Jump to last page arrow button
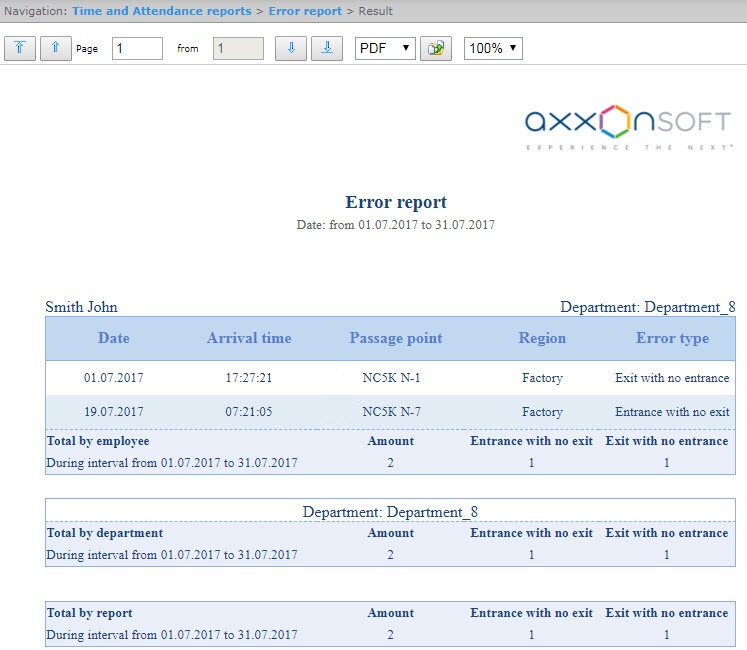The height and width of the screenshot is (650, 747). point(327,48)
